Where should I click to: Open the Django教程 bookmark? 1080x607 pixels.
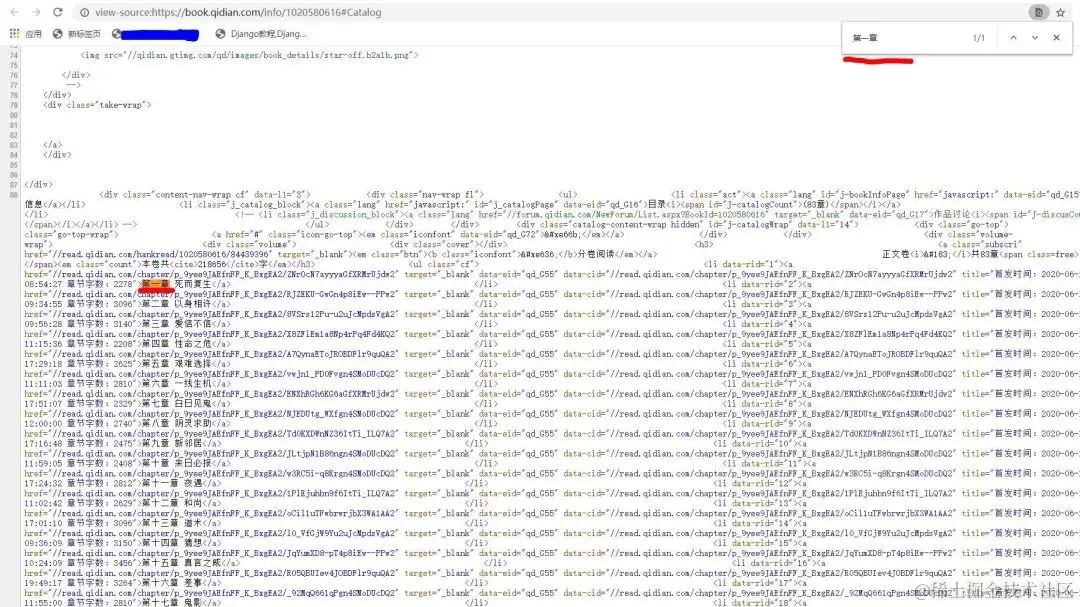point(261,34)
